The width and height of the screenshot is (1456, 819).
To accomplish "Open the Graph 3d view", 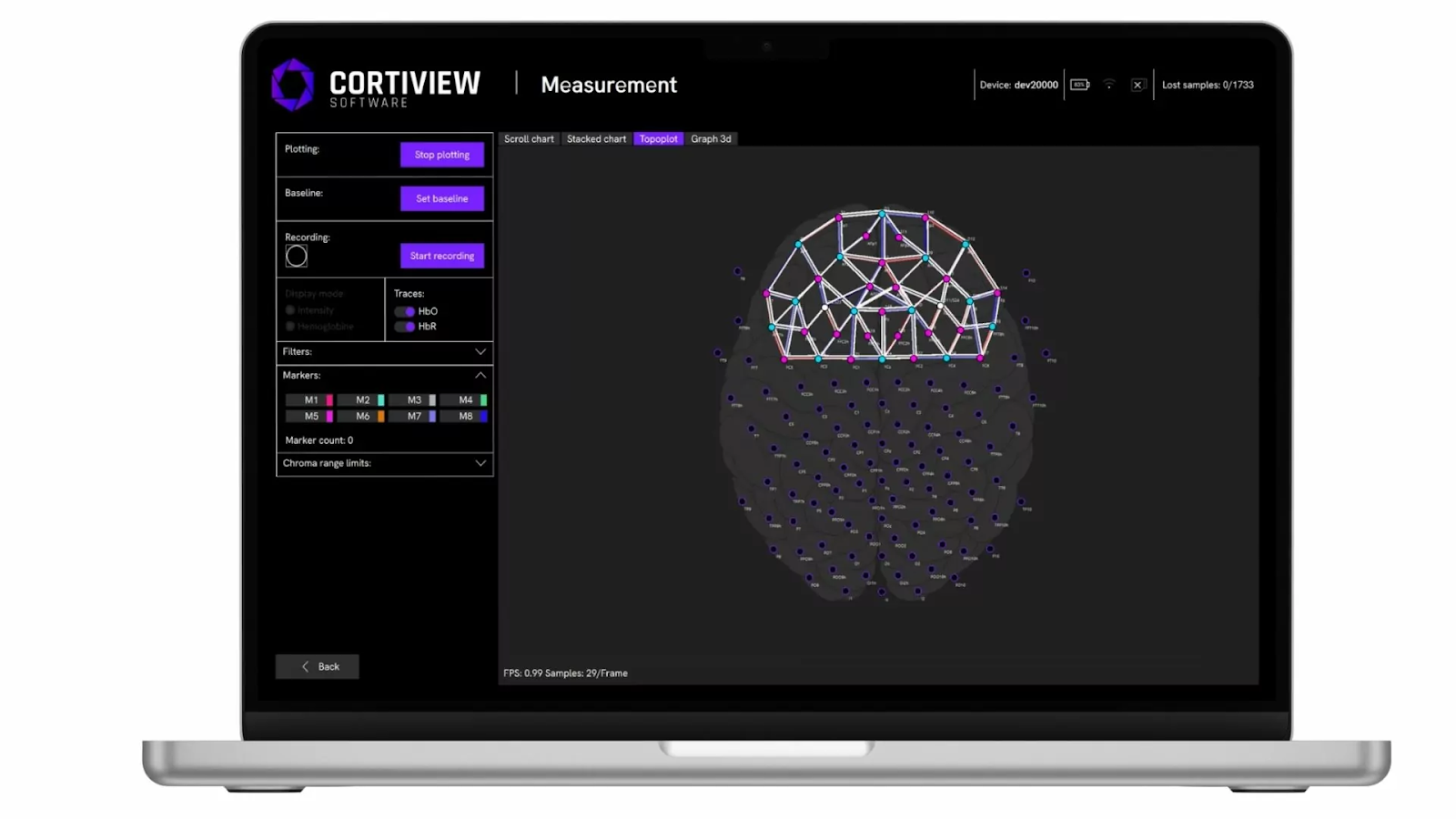I will [x=712, y=138].
